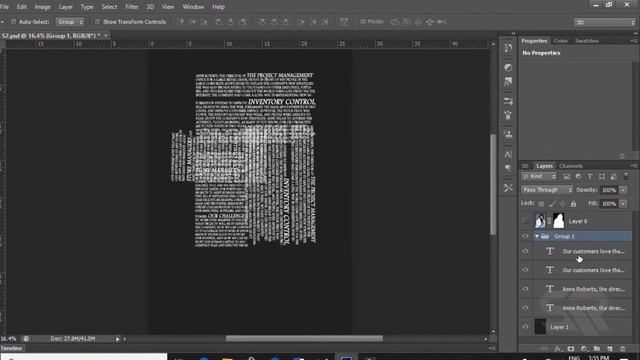Click align horizontal centers icon

click(x=231, y=22)
